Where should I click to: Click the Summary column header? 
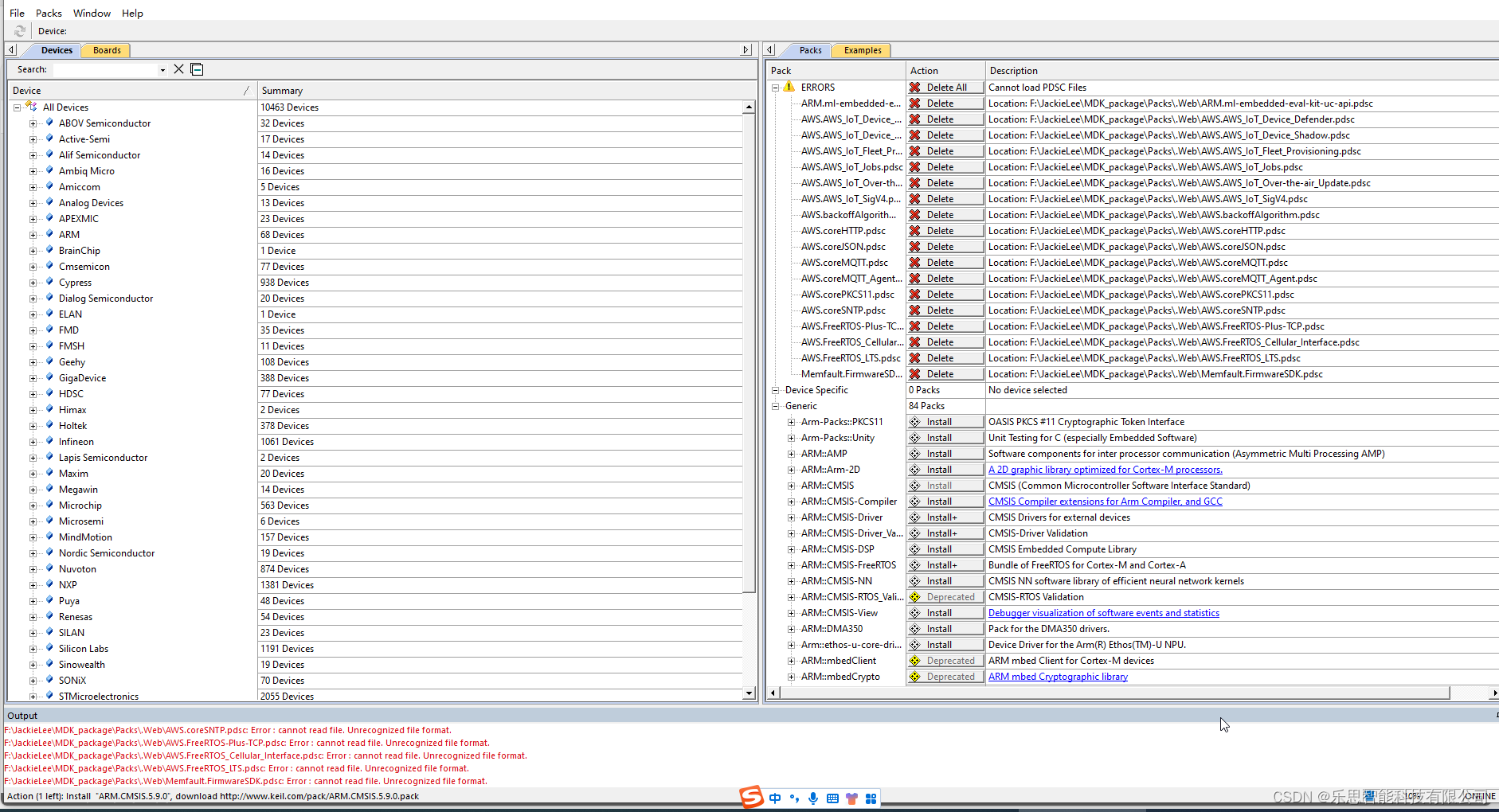[507, 91]
